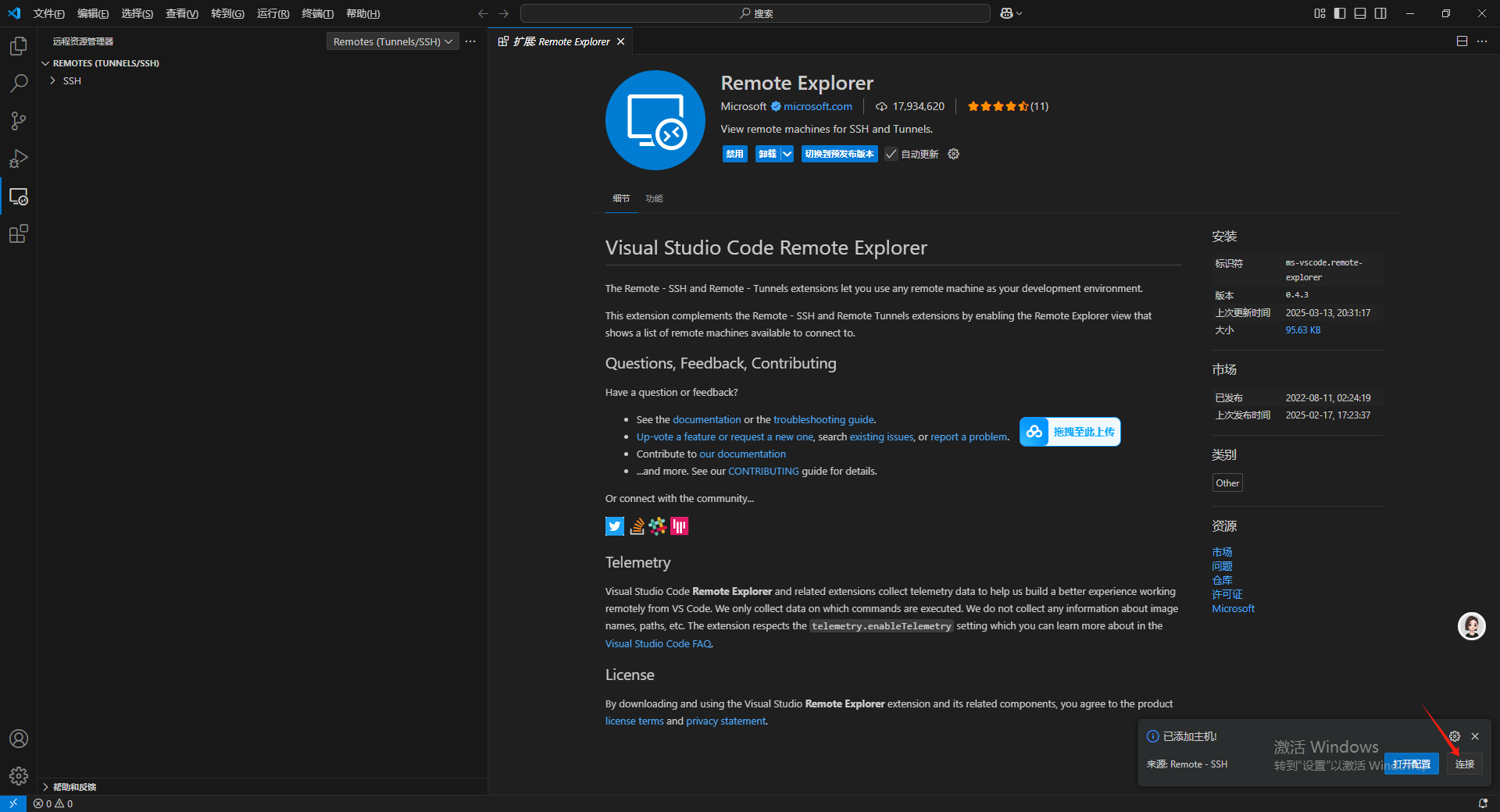Open the Edit menu
This screenshot has width=1500, height=812.
tap(93, 13)
